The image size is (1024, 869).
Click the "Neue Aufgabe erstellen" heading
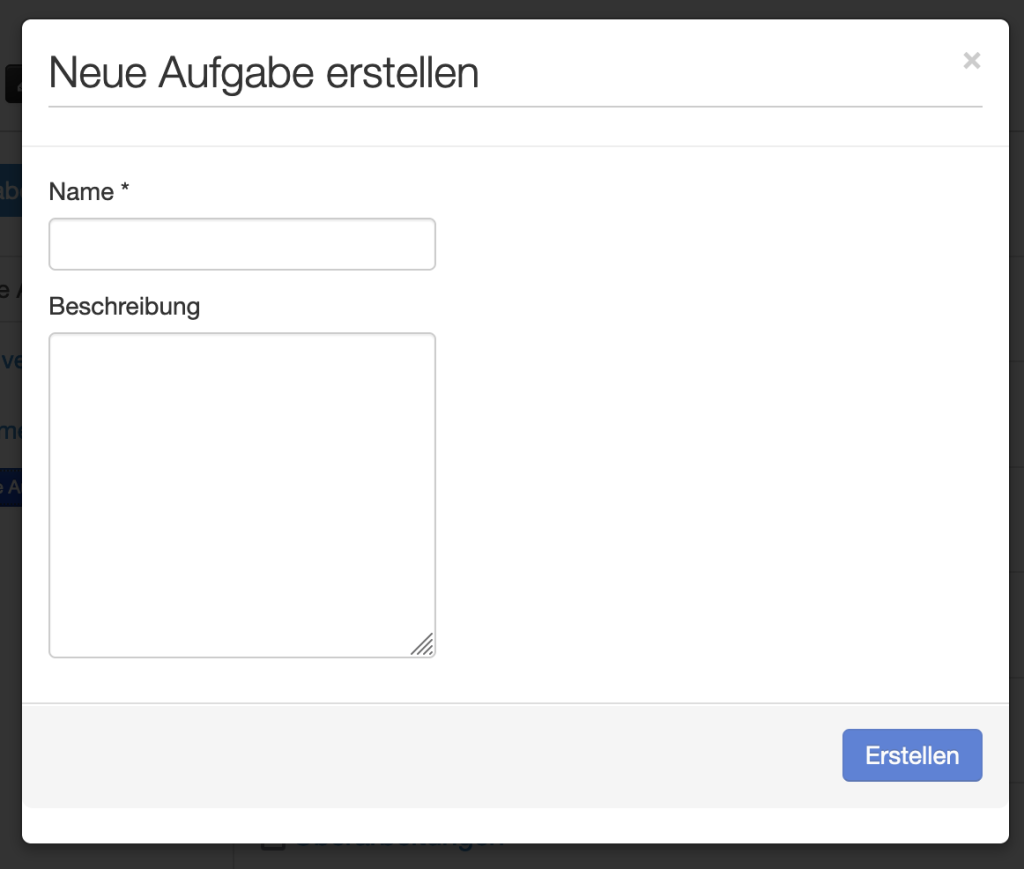click(263, 73)
